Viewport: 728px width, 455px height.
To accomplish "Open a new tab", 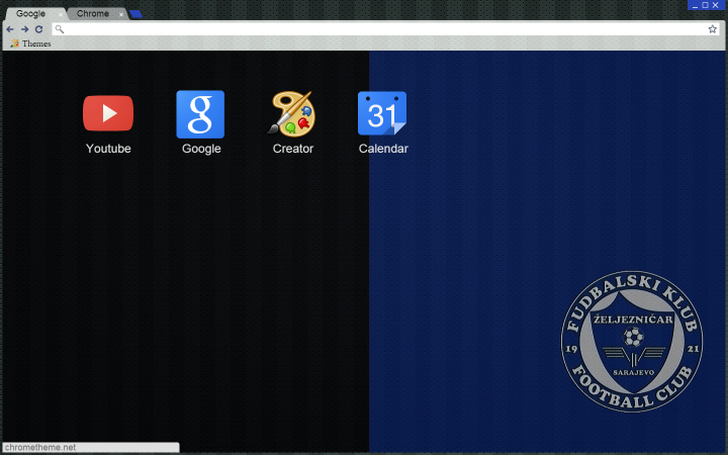I will tap(136, 14).
